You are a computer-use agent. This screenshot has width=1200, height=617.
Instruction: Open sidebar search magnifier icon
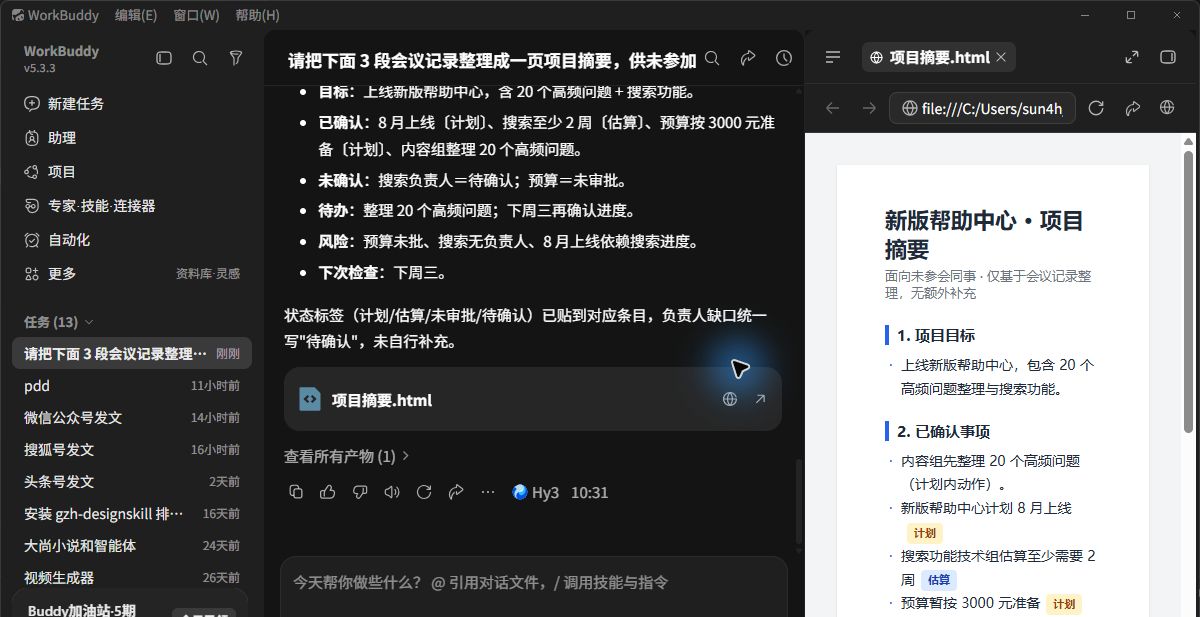coord(200,58)
